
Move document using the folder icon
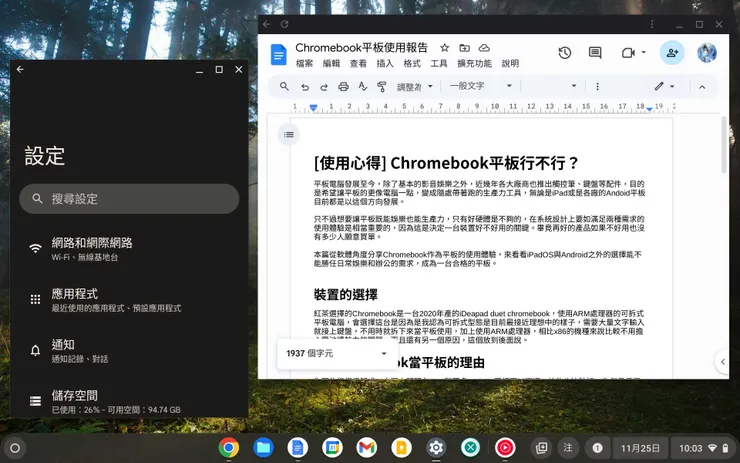pos(464,48)
